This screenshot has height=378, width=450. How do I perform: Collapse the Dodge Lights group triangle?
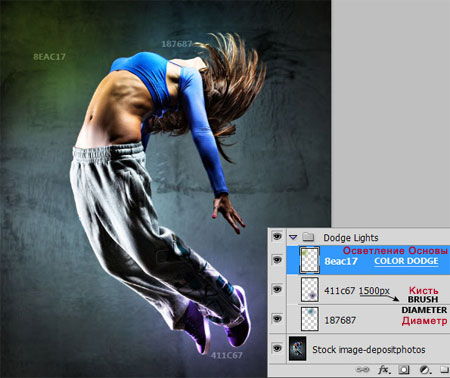coord(293,237)
